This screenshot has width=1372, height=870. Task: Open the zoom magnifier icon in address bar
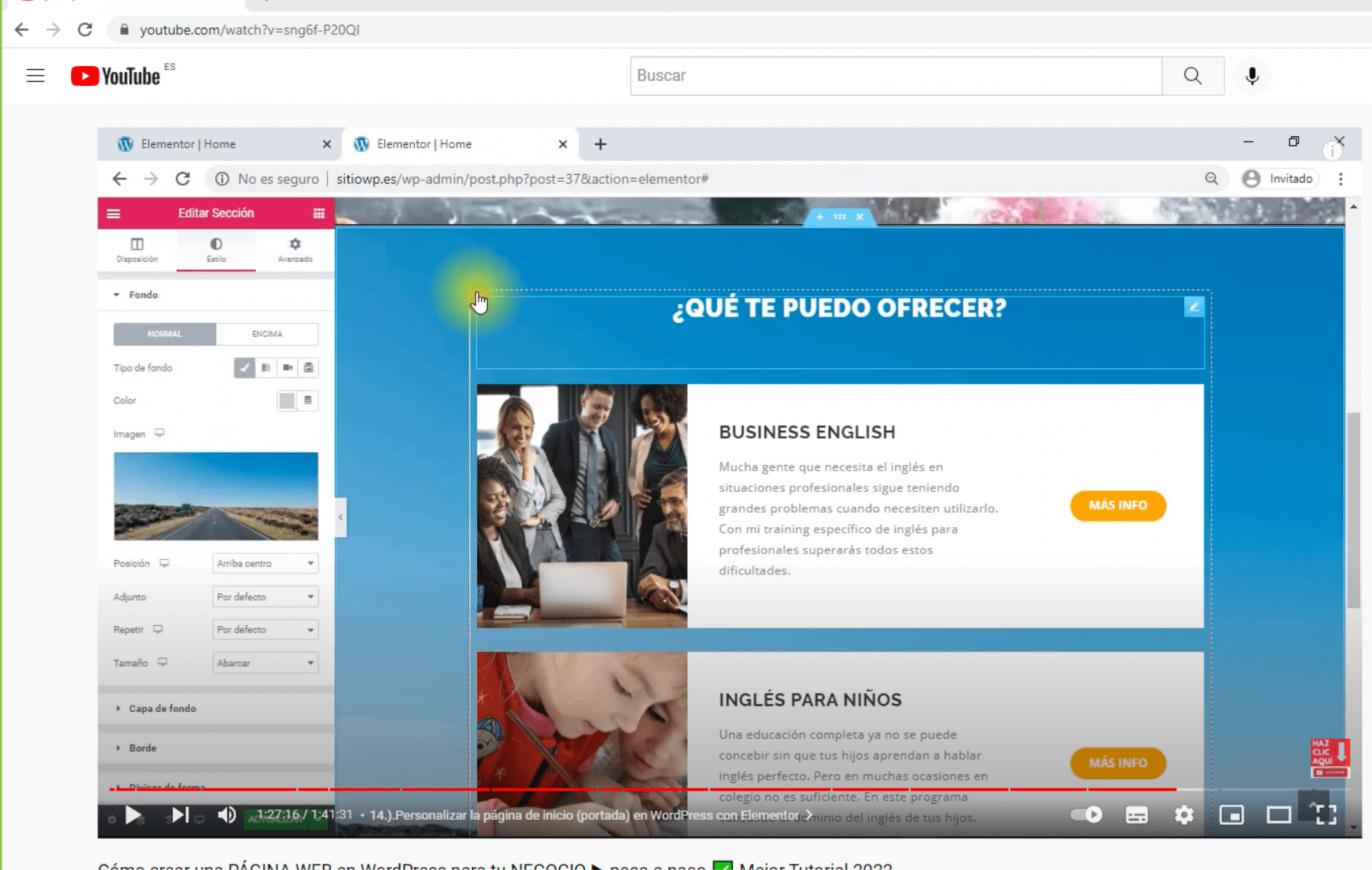point(1211,179)
